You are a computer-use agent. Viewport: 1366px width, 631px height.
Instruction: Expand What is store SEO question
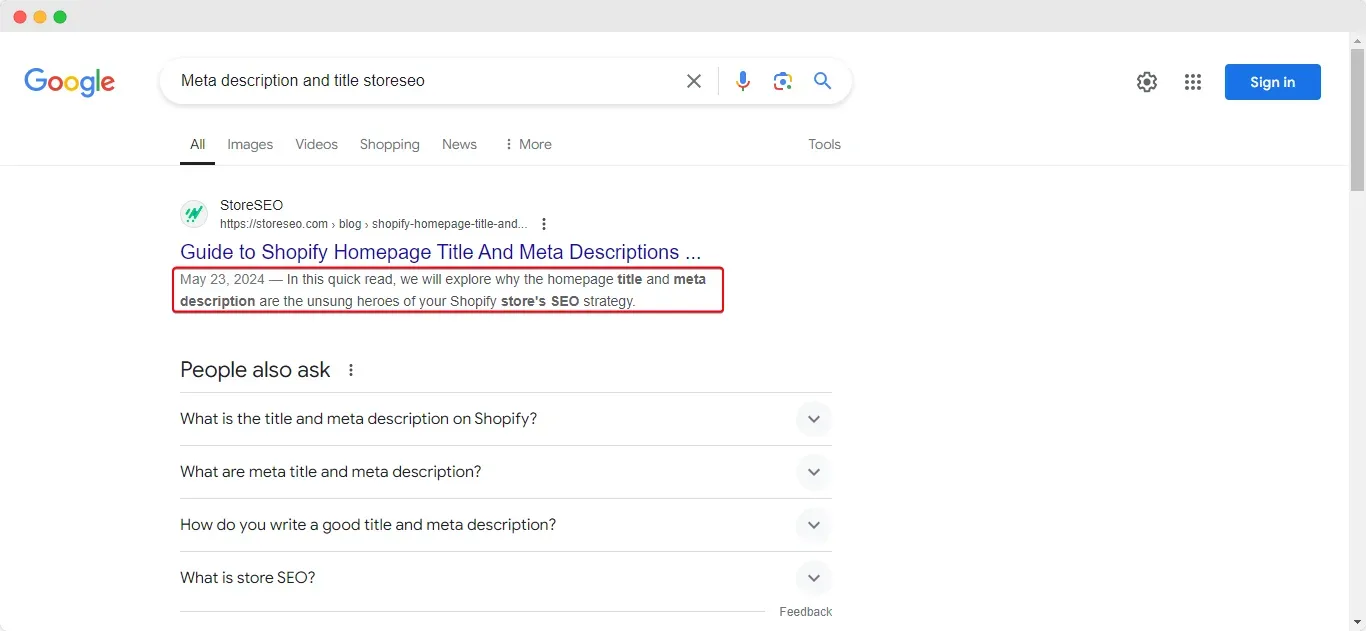(506, 578)
